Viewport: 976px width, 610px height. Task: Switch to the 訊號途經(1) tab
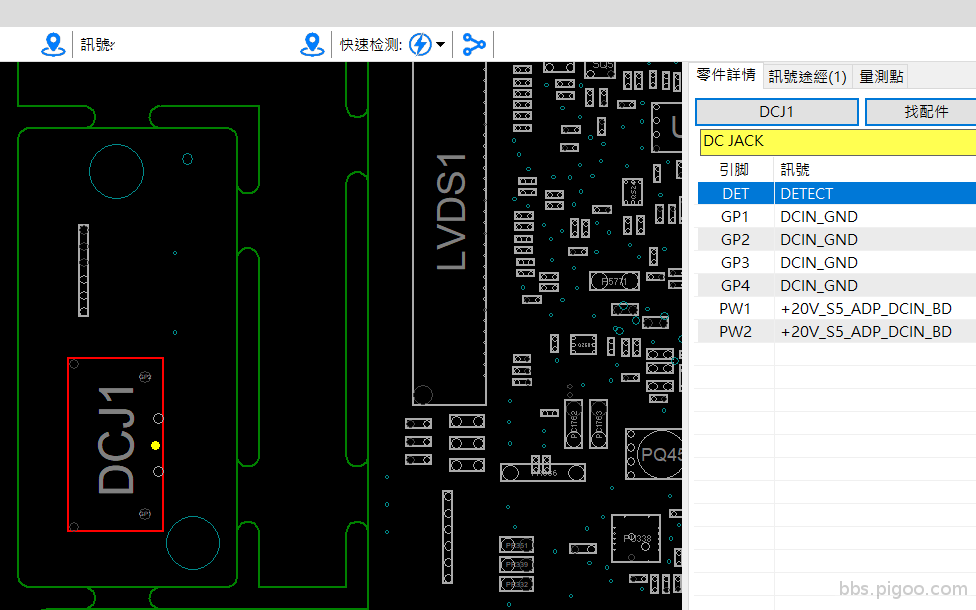click(x=806, y=75)
